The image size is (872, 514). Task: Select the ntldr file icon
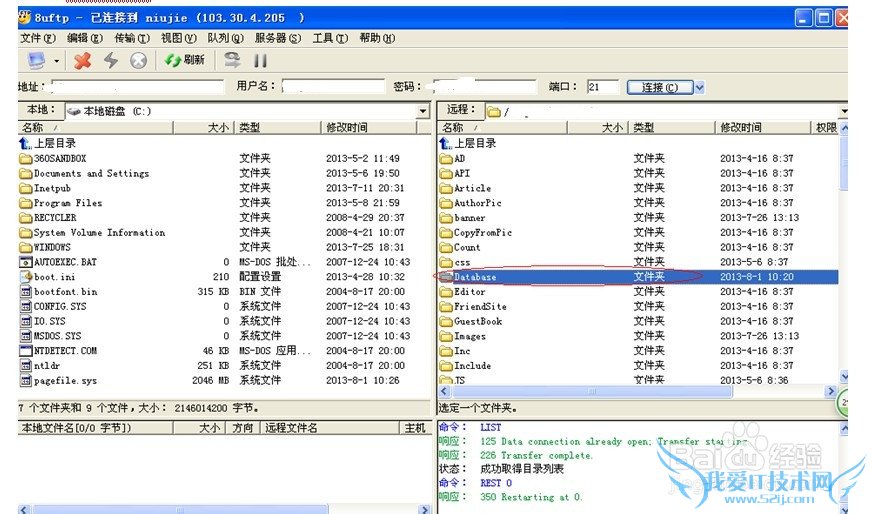[26, 365]
